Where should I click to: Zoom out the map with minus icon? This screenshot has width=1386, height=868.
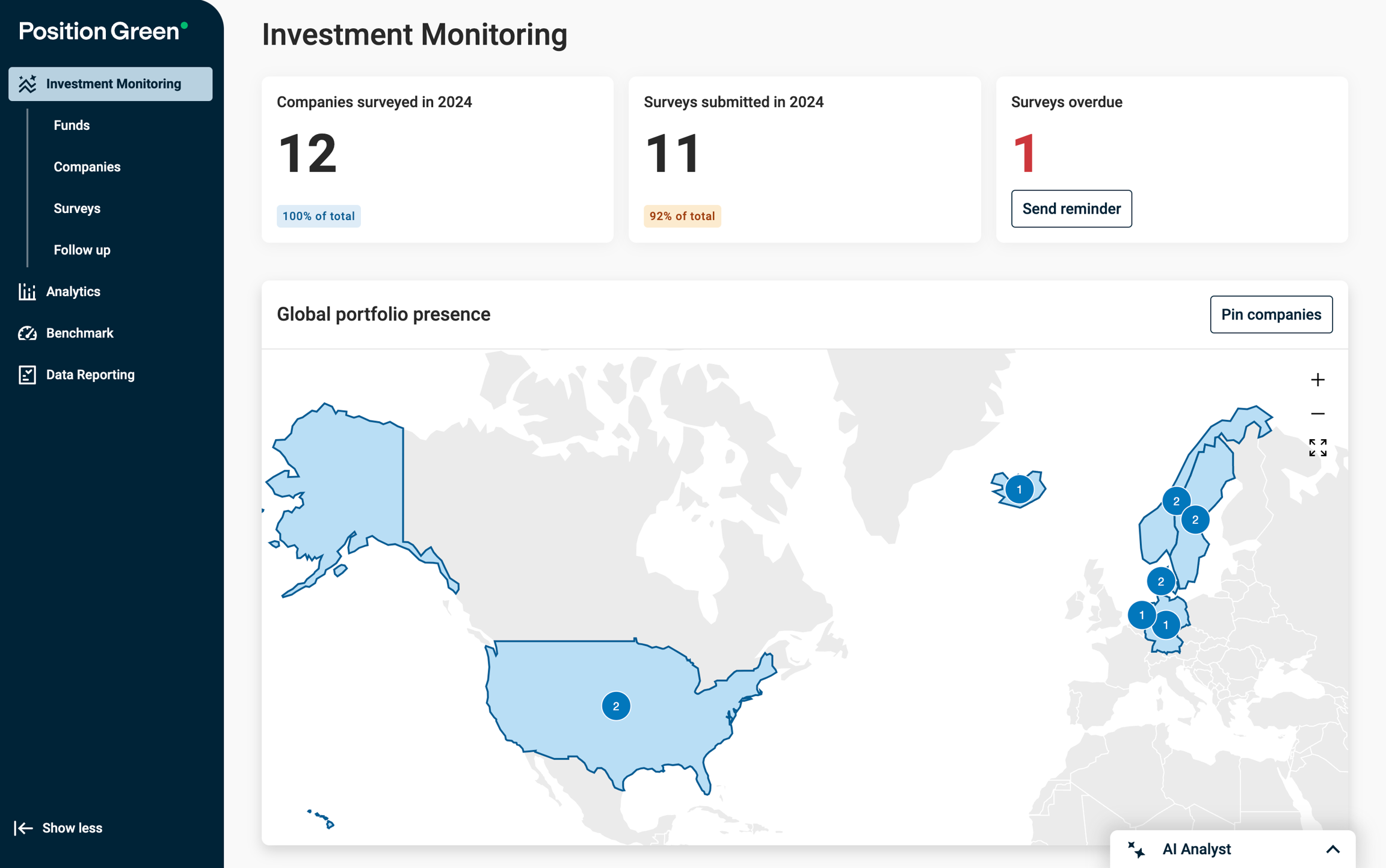[x=1317, y=414]
